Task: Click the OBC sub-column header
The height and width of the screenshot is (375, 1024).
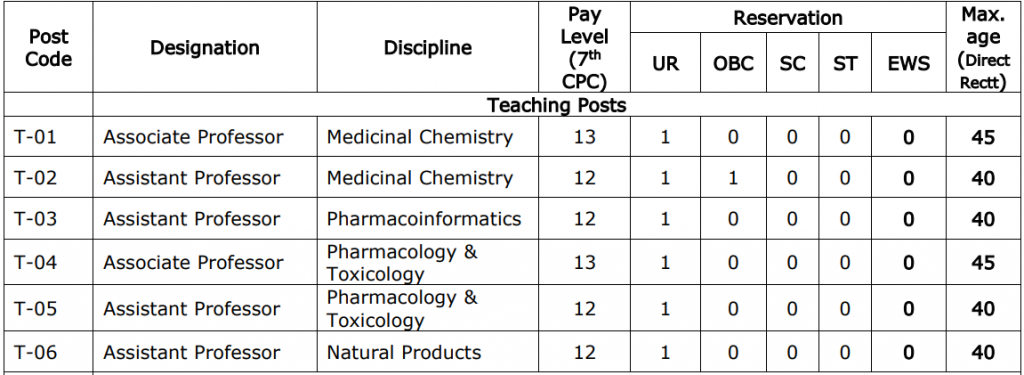Action: tap(733, 63)
